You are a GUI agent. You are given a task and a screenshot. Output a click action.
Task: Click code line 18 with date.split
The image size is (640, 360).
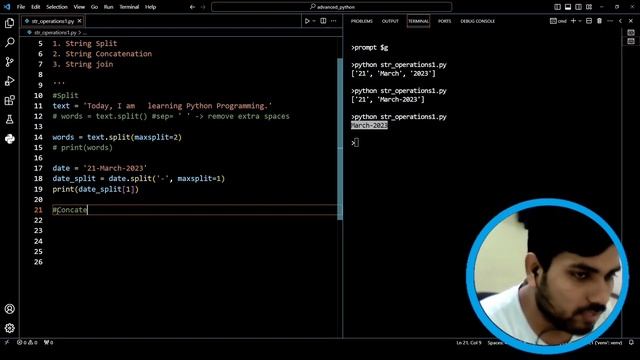138,179
